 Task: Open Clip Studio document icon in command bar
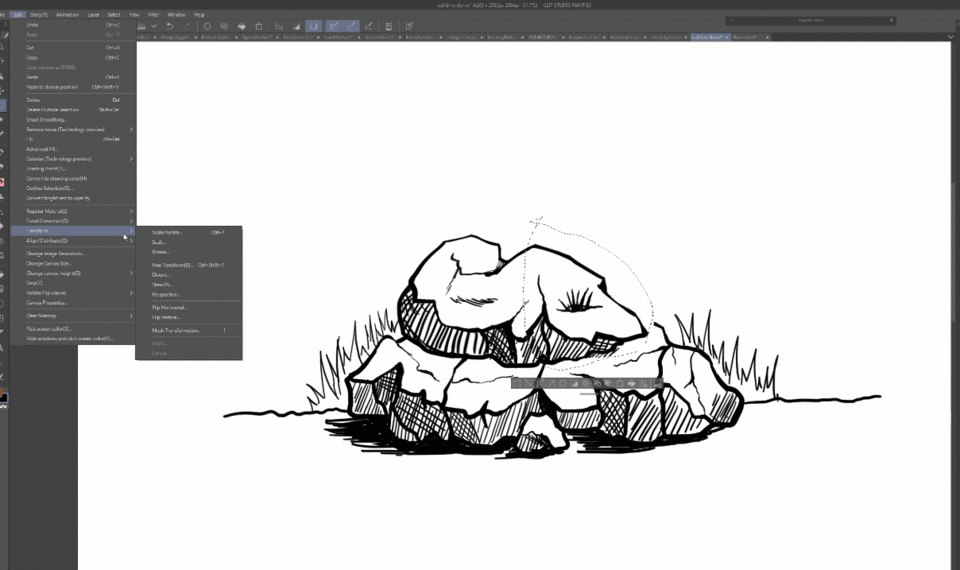[x=388, y=26]
